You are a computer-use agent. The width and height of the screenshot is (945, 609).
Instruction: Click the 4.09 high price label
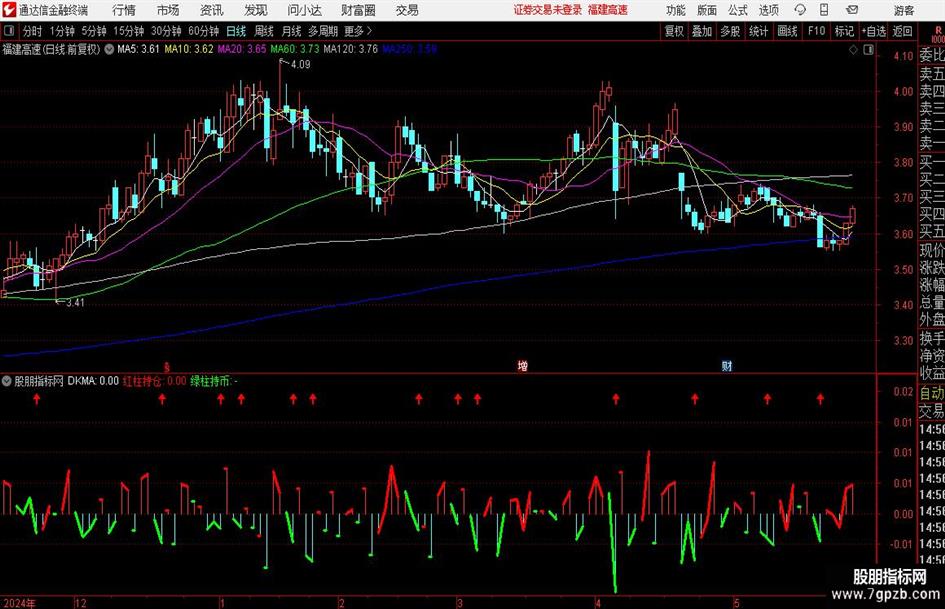[300, 65]
